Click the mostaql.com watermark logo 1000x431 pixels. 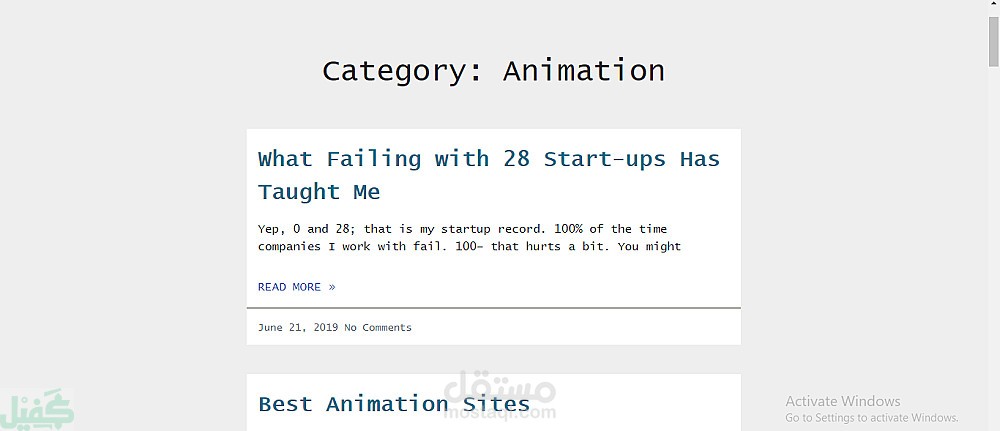pyautogui.click(x=499, y=396)
